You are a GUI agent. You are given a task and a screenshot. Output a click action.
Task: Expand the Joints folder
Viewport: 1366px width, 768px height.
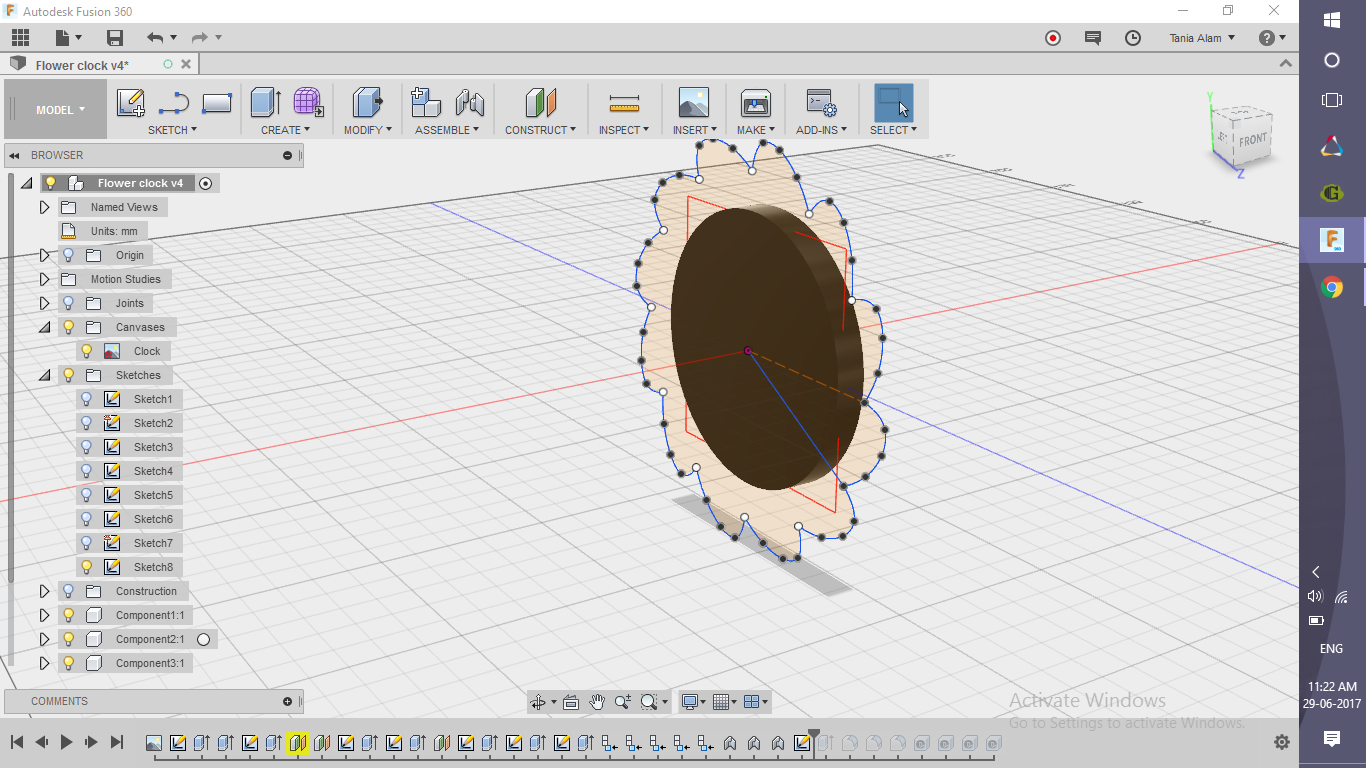(44, 303)
